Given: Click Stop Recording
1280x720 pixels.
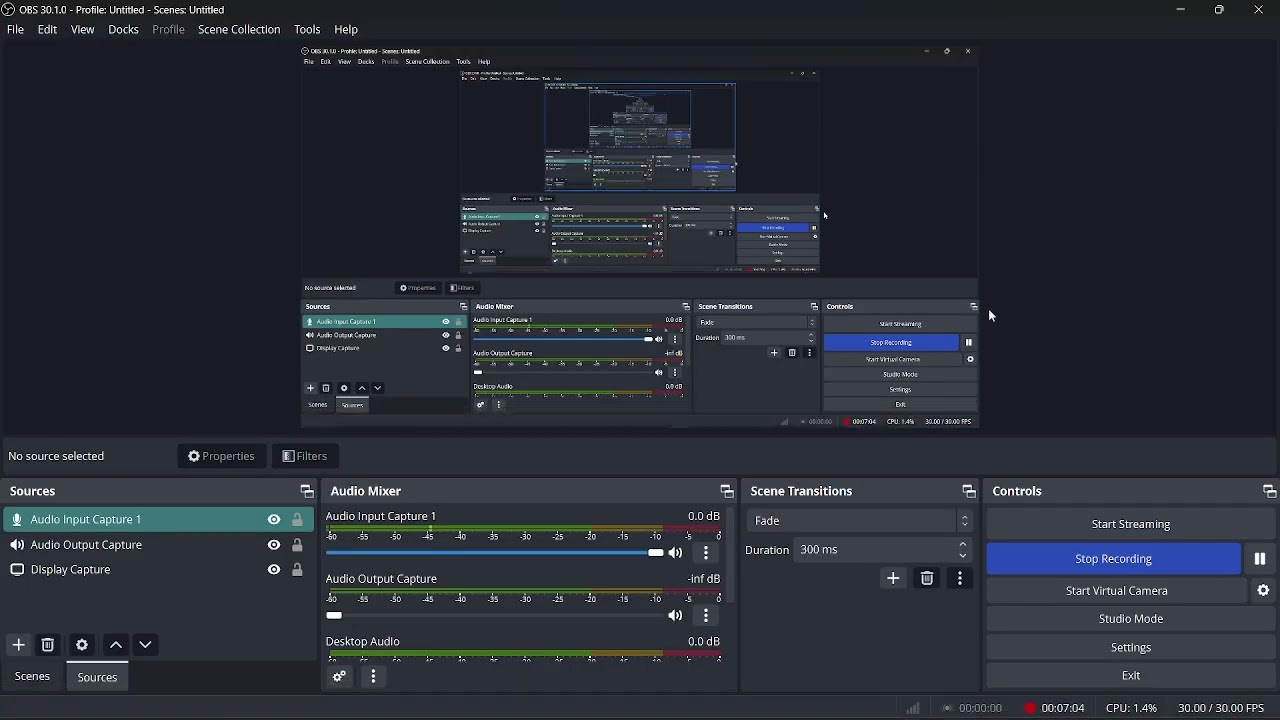Looking at the screenshot, I should (1114, 559).
